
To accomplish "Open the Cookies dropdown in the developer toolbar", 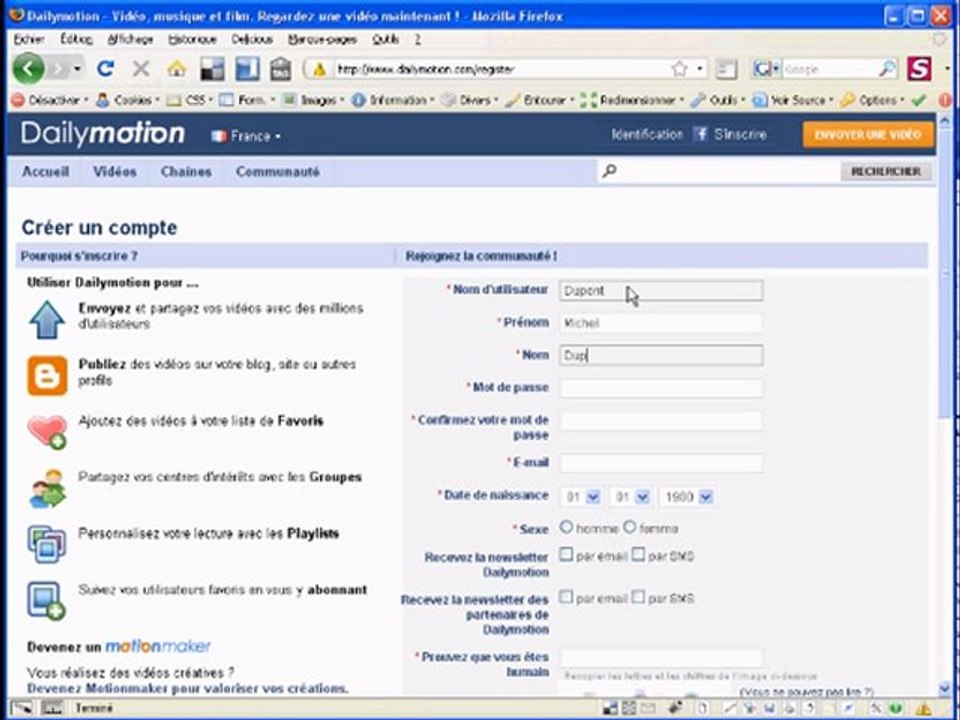I will 128,100.
